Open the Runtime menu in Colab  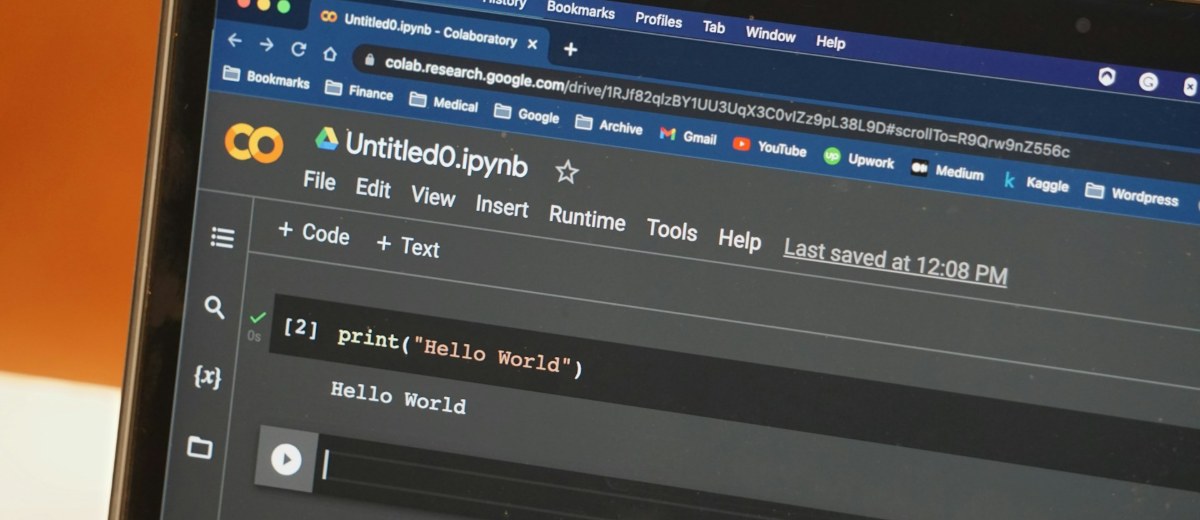(587, 217)
